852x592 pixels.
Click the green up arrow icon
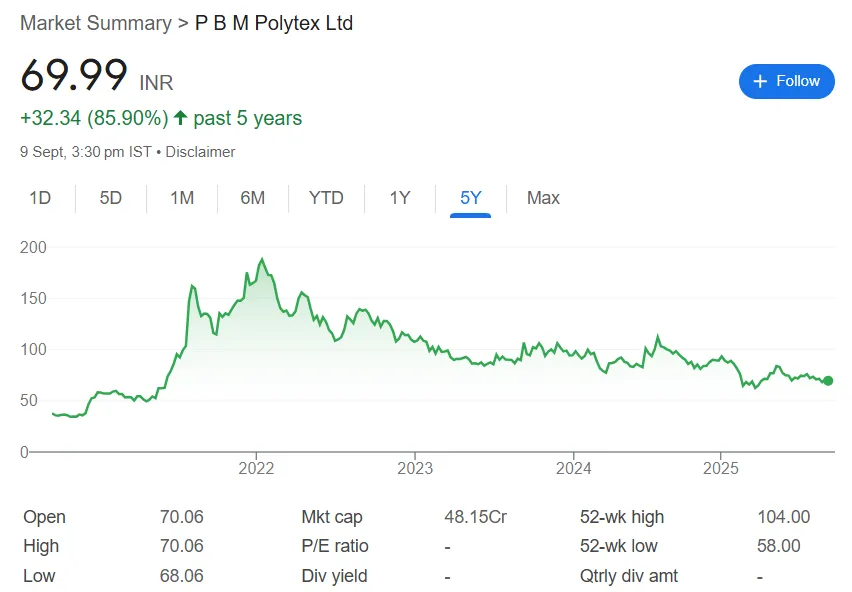click(x=181, y=118)
